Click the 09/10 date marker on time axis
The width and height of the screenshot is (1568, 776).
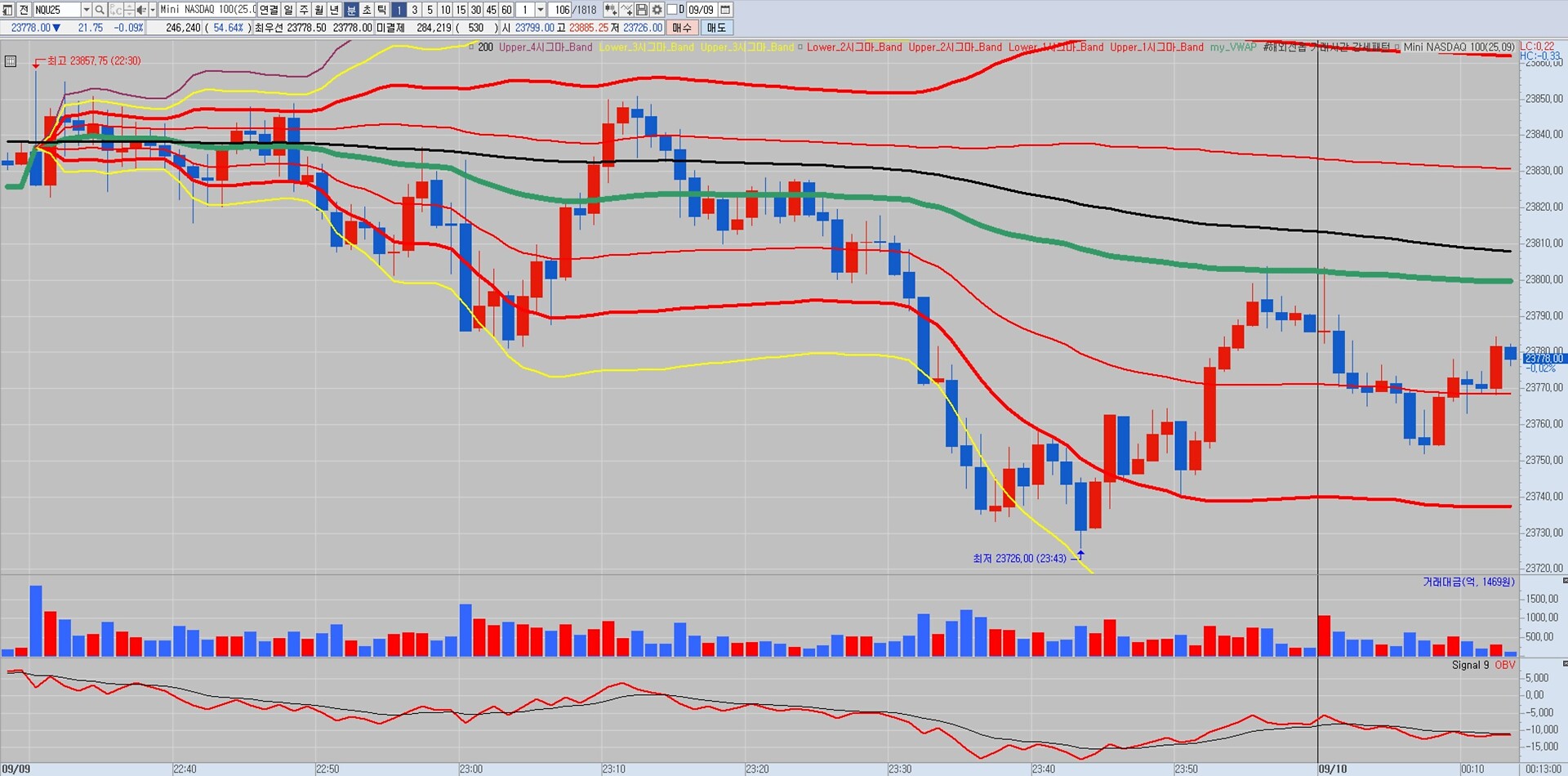(1333, 769)
